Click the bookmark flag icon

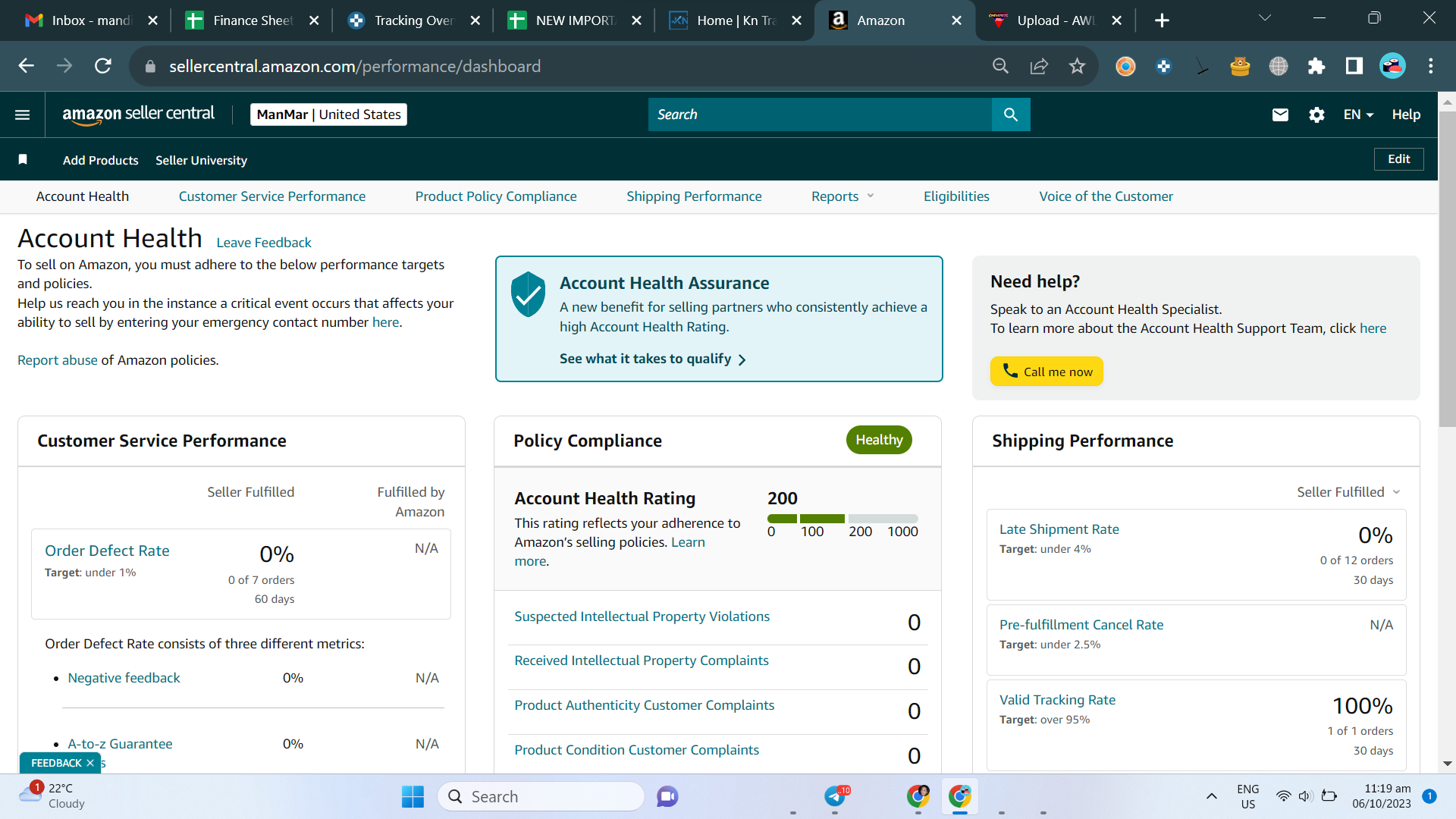click(x=23, y=159)
